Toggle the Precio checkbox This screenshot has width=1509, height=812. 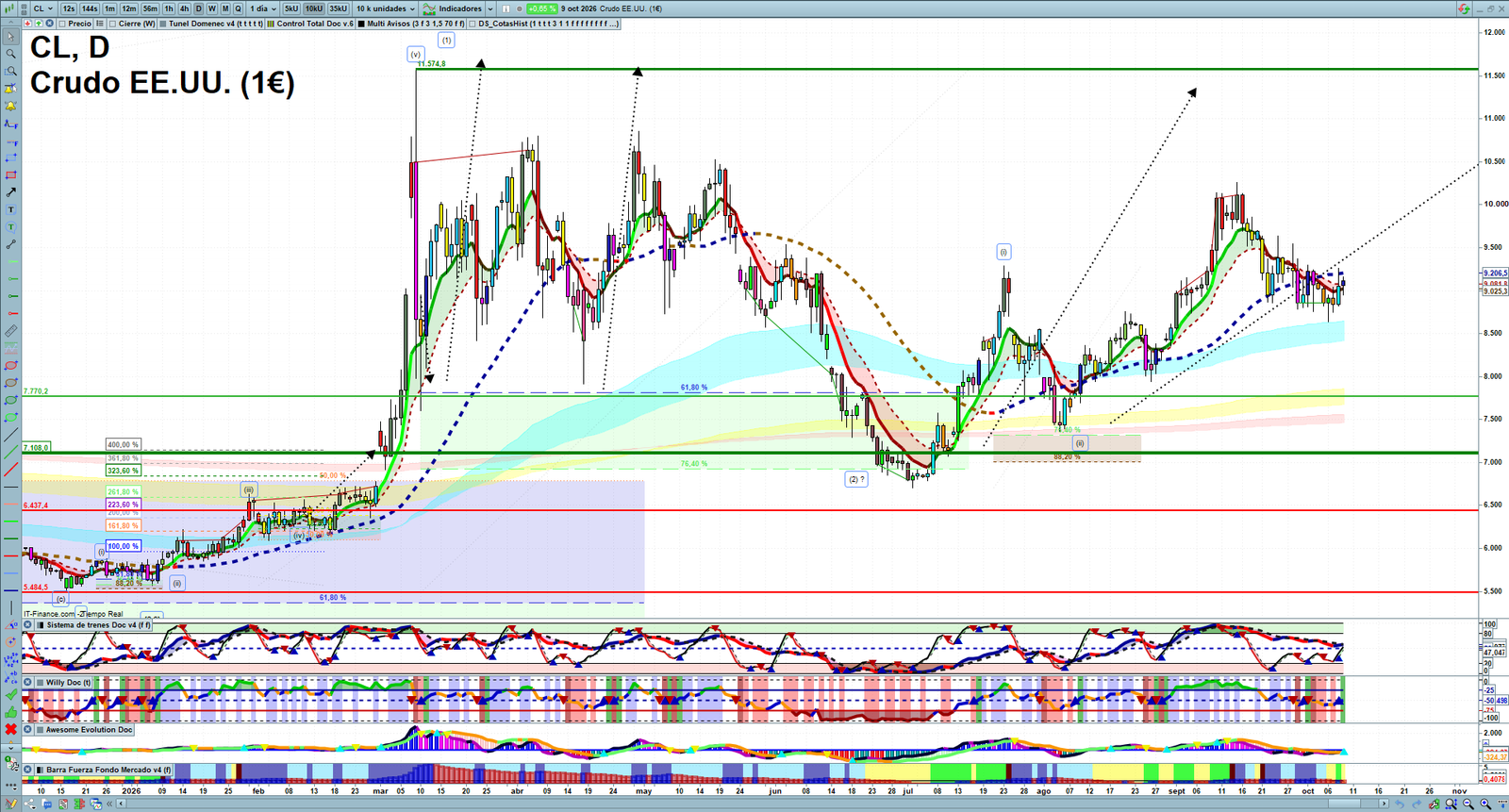[x=62, y=24]
